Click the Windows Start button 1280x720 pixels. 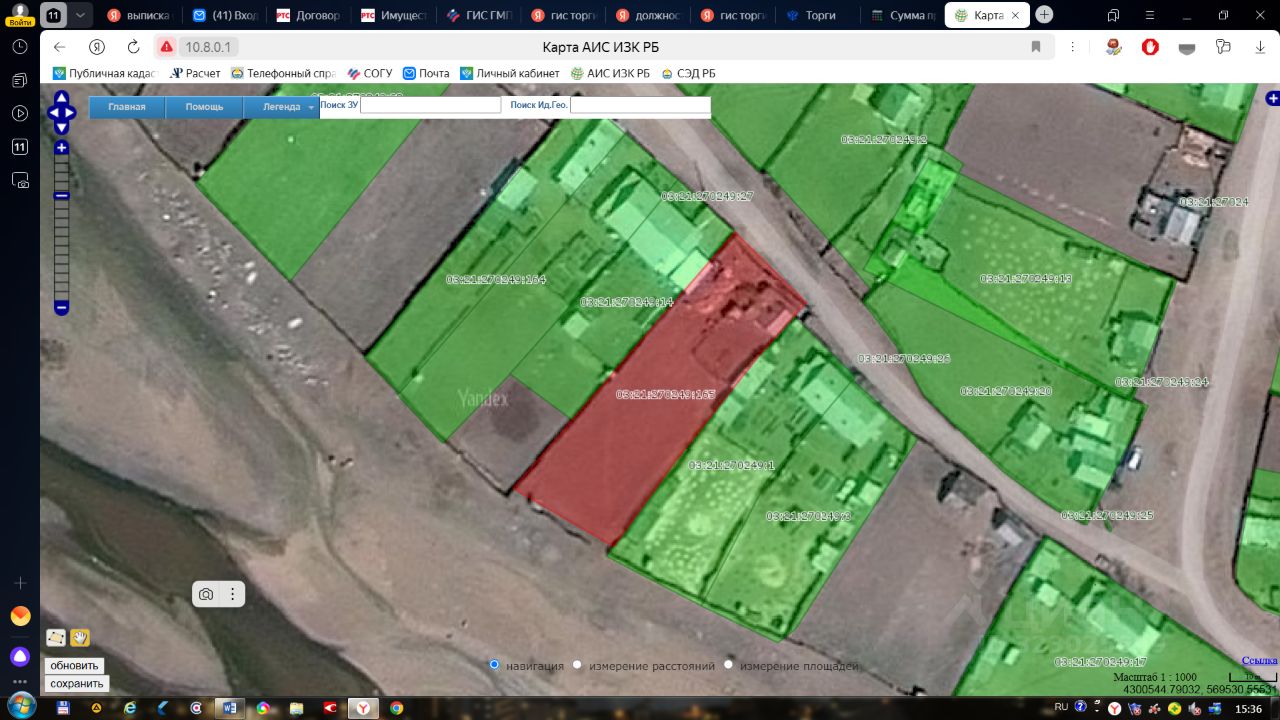pos(20,705)
